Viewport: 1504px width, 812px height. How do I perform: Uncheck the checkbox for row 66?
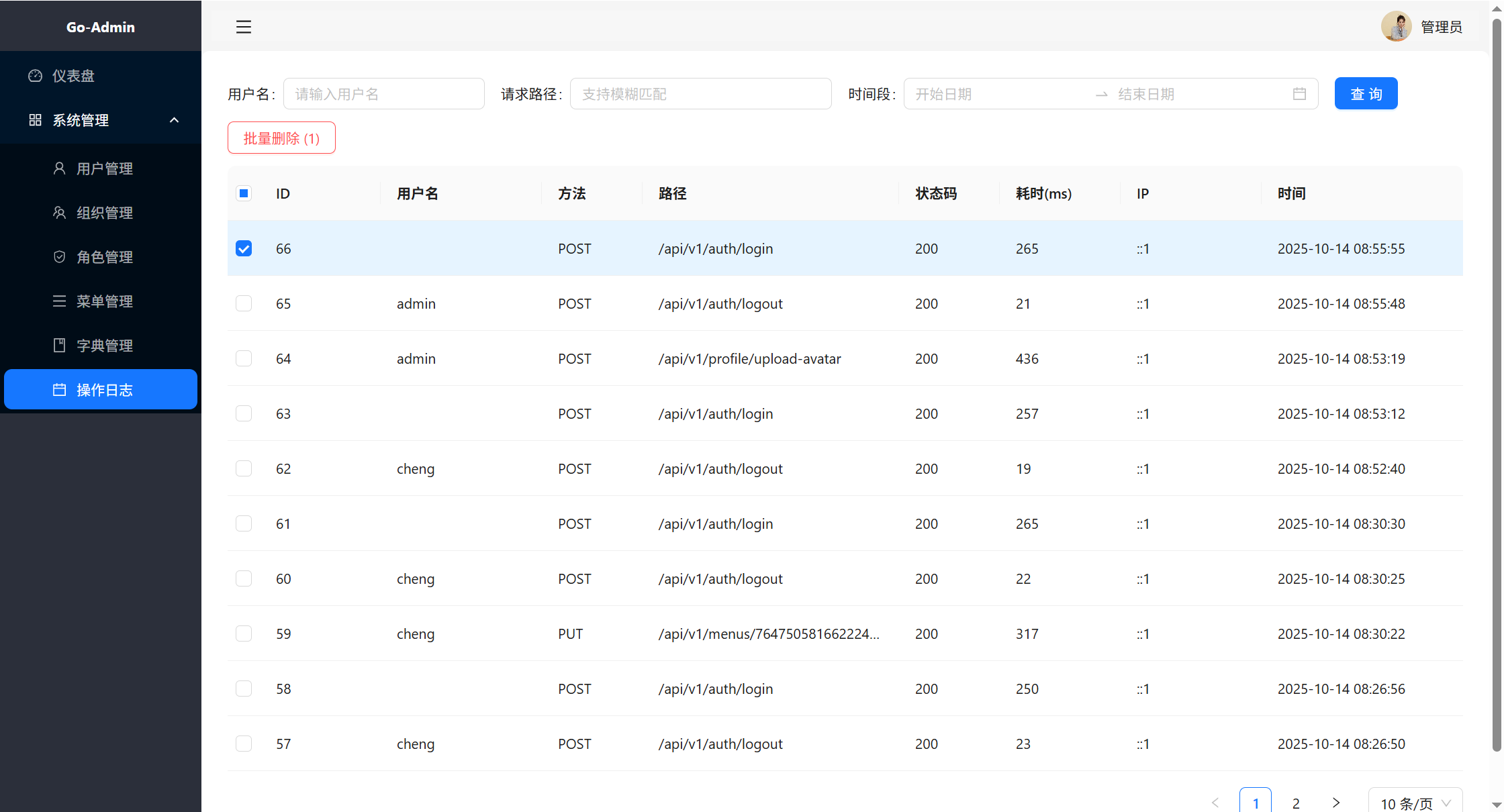244,248
